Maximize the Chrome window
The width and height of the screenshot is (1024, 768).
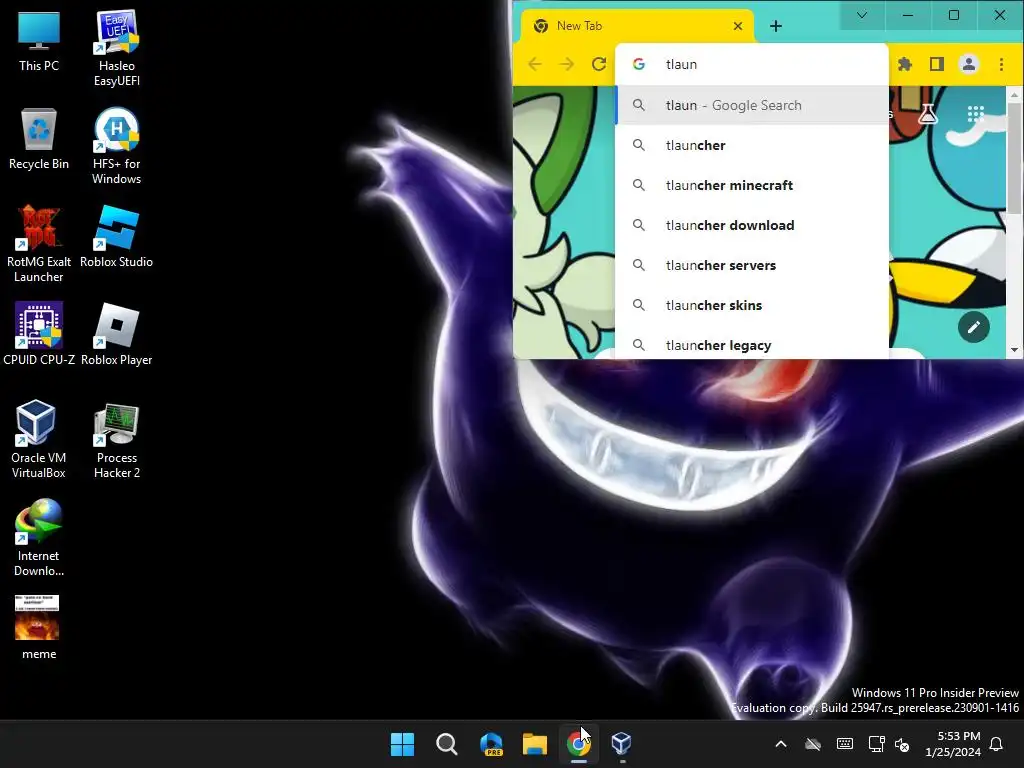click(x=953, y=15)
